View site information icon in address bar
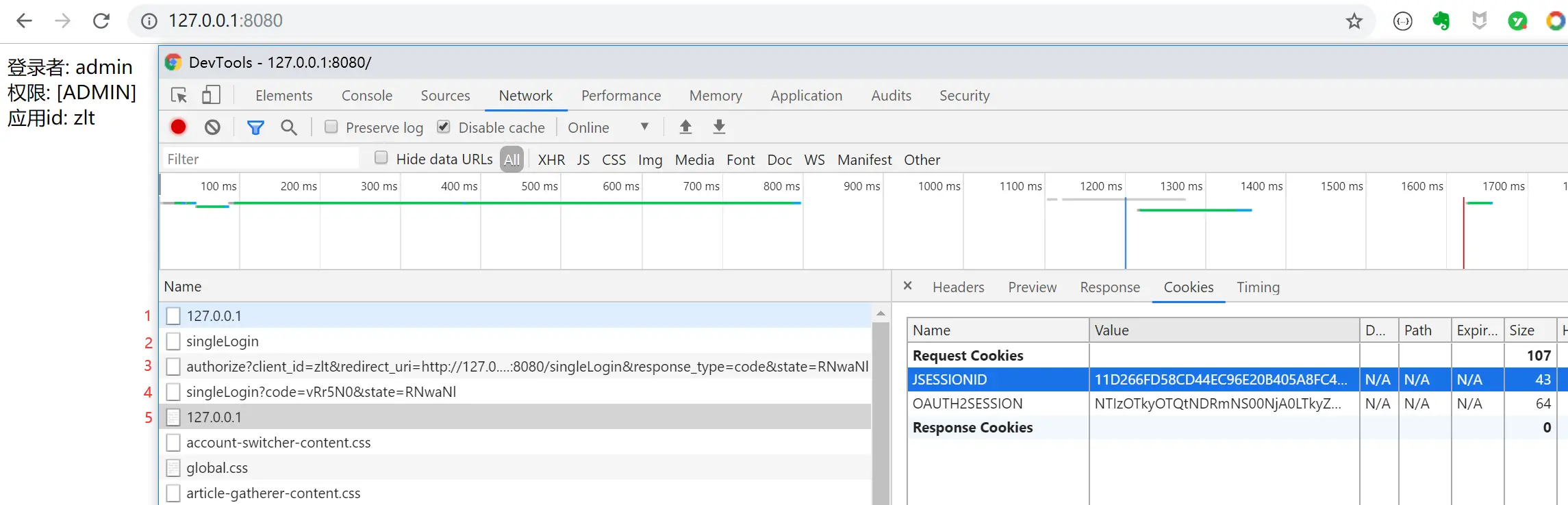The image size is (1568, 505). 149,21
